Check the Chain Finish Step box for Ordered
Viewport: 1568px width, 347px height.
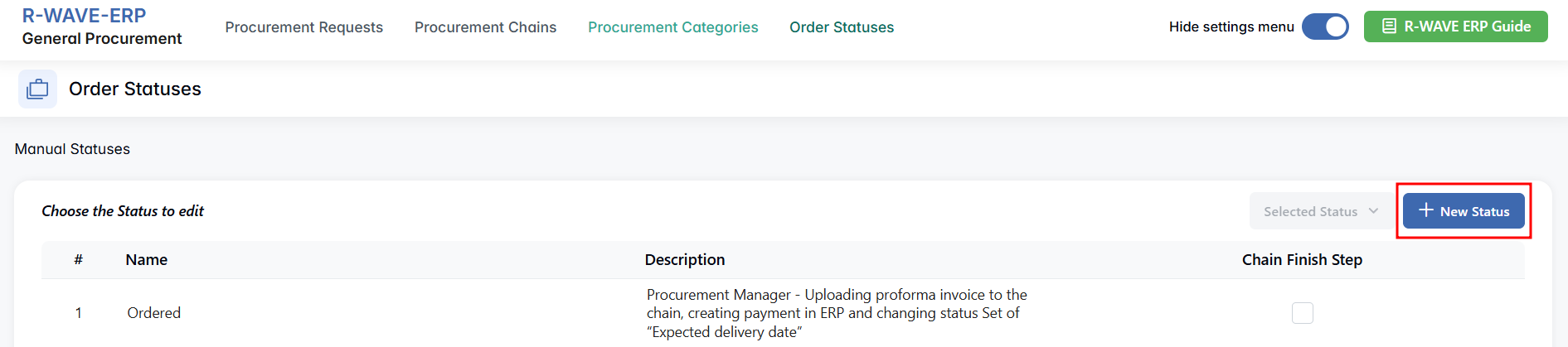pyautogui.click(x=1302, y=313)
